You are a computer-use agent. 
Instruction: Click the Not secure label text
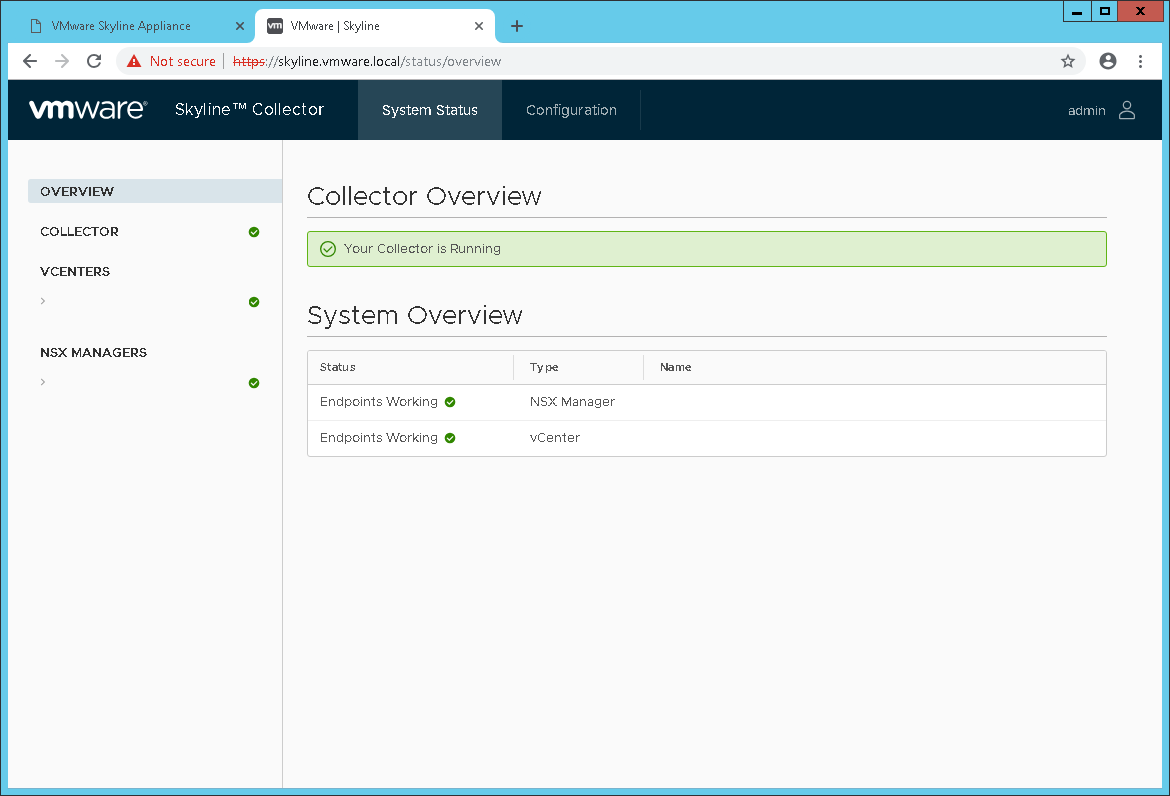point(182,61)
